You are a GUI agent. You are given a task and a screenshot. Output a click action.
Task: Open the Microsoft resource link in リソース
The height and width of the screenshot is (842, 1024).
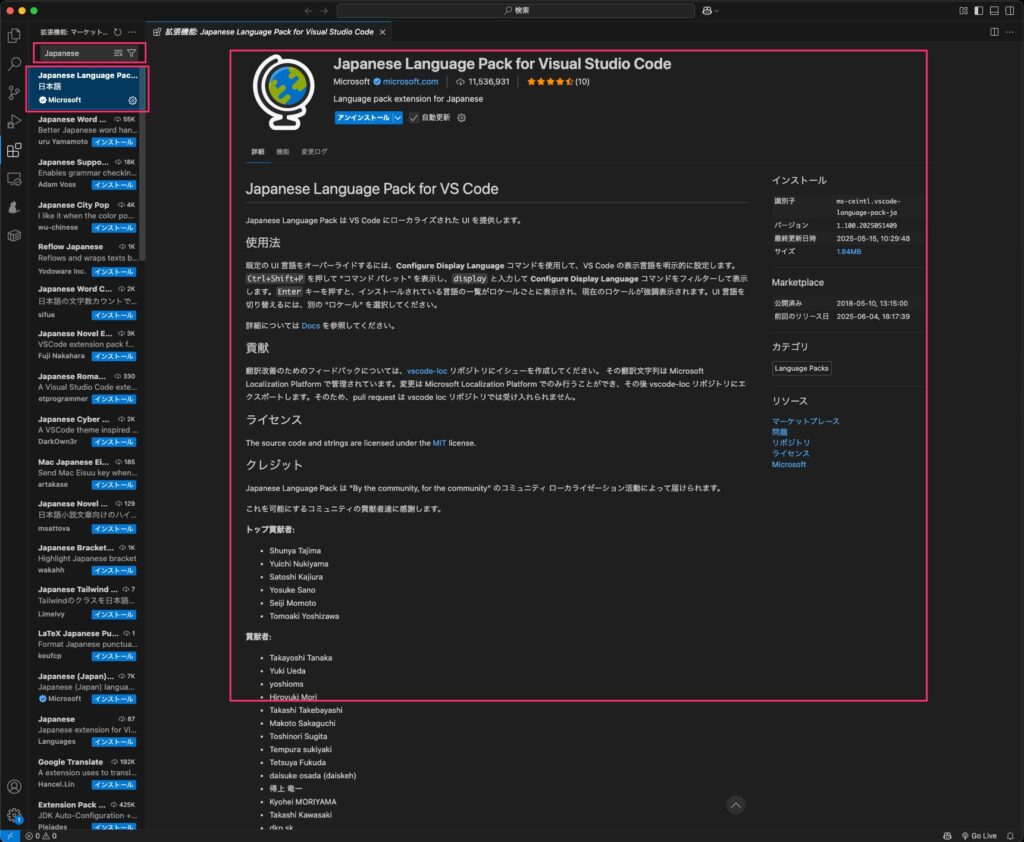pos(789,464)
